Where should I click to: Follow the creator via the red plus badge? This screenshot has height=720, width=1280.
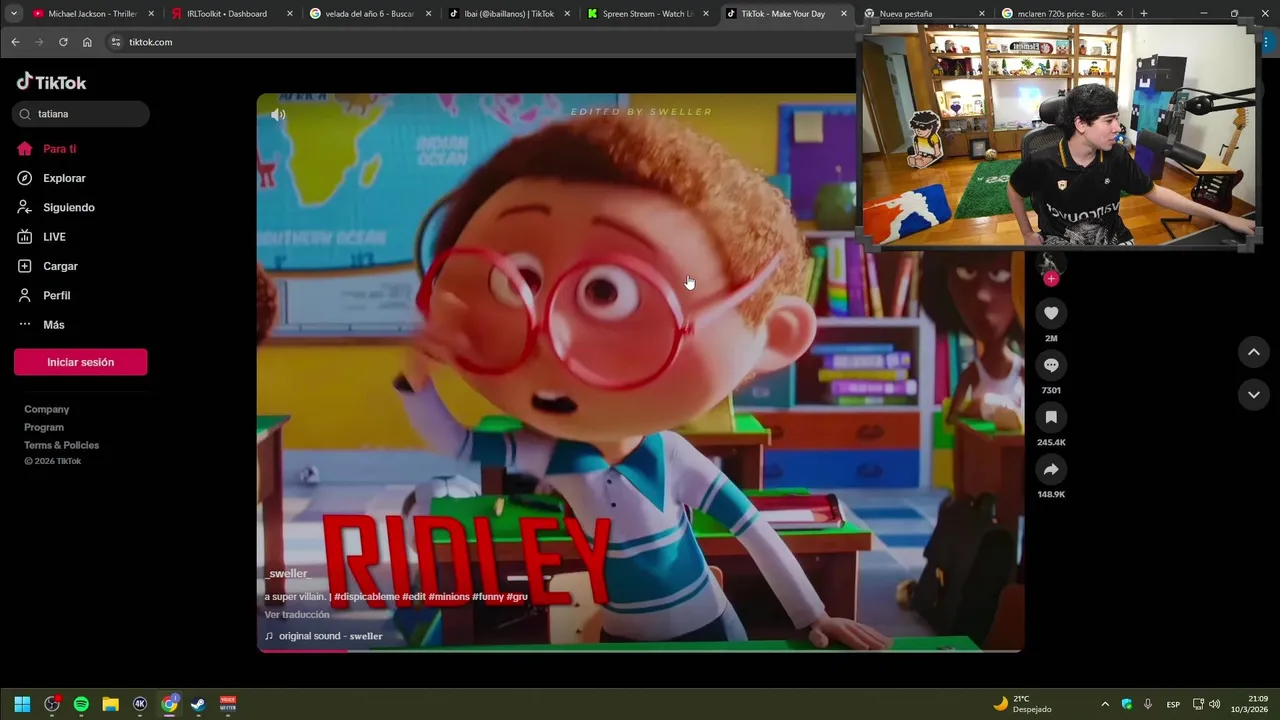pyautogui.click(x=1051, y=279)
